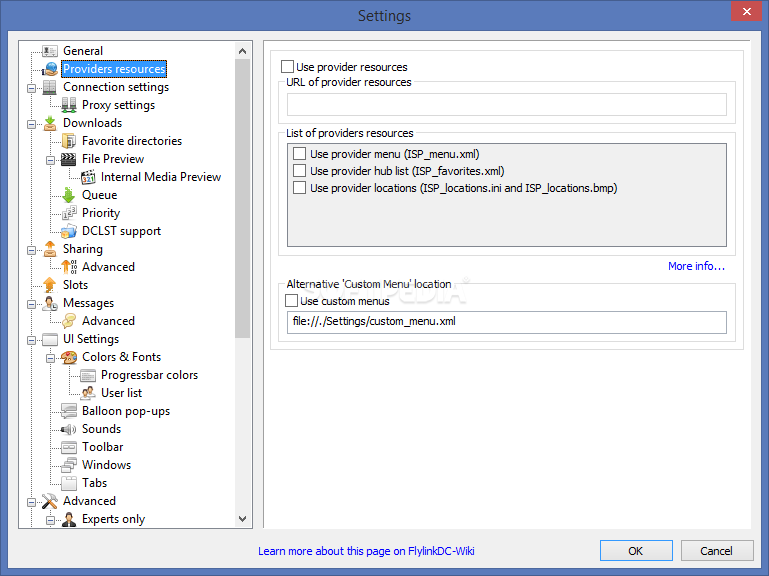Viewport: 769px width, 576px height.
Task: Click the DCLST support folder icon
Action: coord(69,231)
